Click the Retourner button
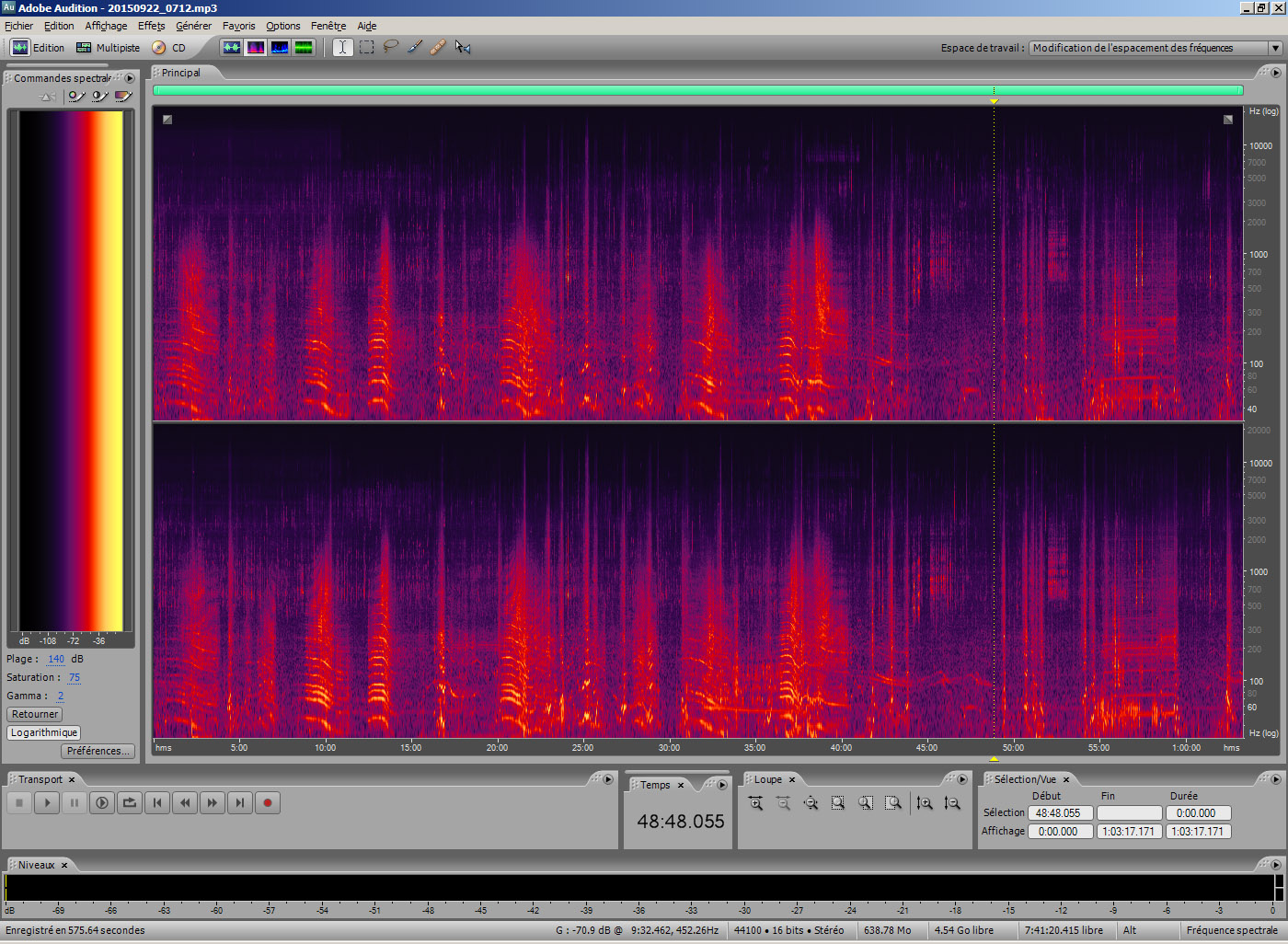The image size is (1288, 944). [35, 714]
